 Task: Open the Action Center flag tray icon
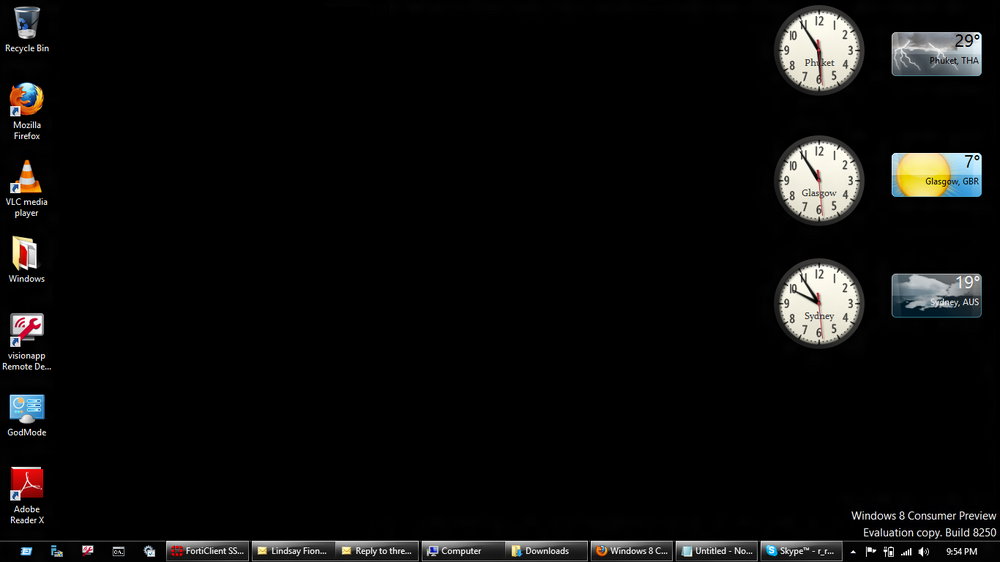[x=871, y=551]
